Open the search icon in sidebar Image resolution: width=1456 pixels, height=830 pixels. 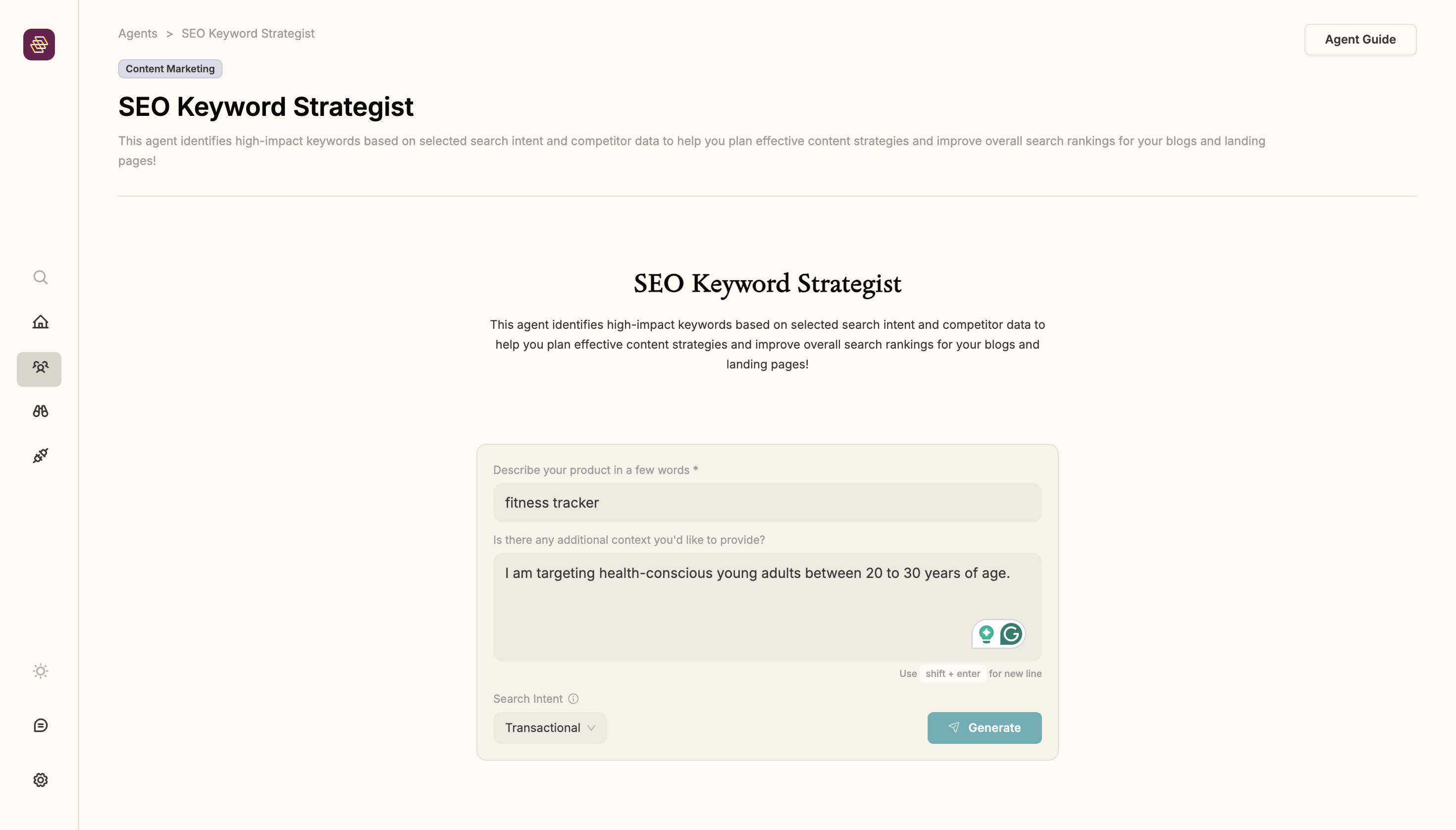pos(40,277)
